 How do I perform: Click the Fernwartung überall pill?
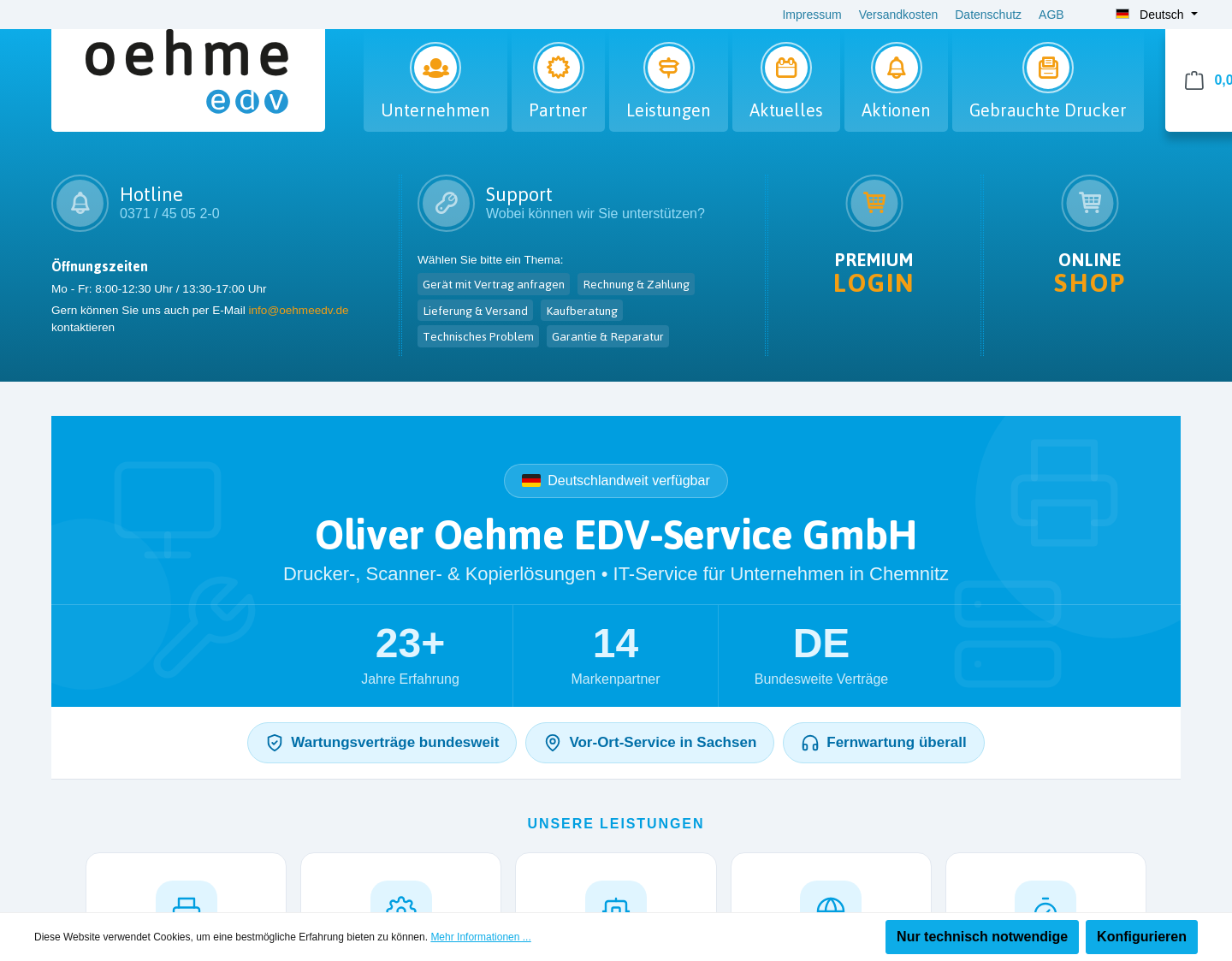[x=884, y=743]
